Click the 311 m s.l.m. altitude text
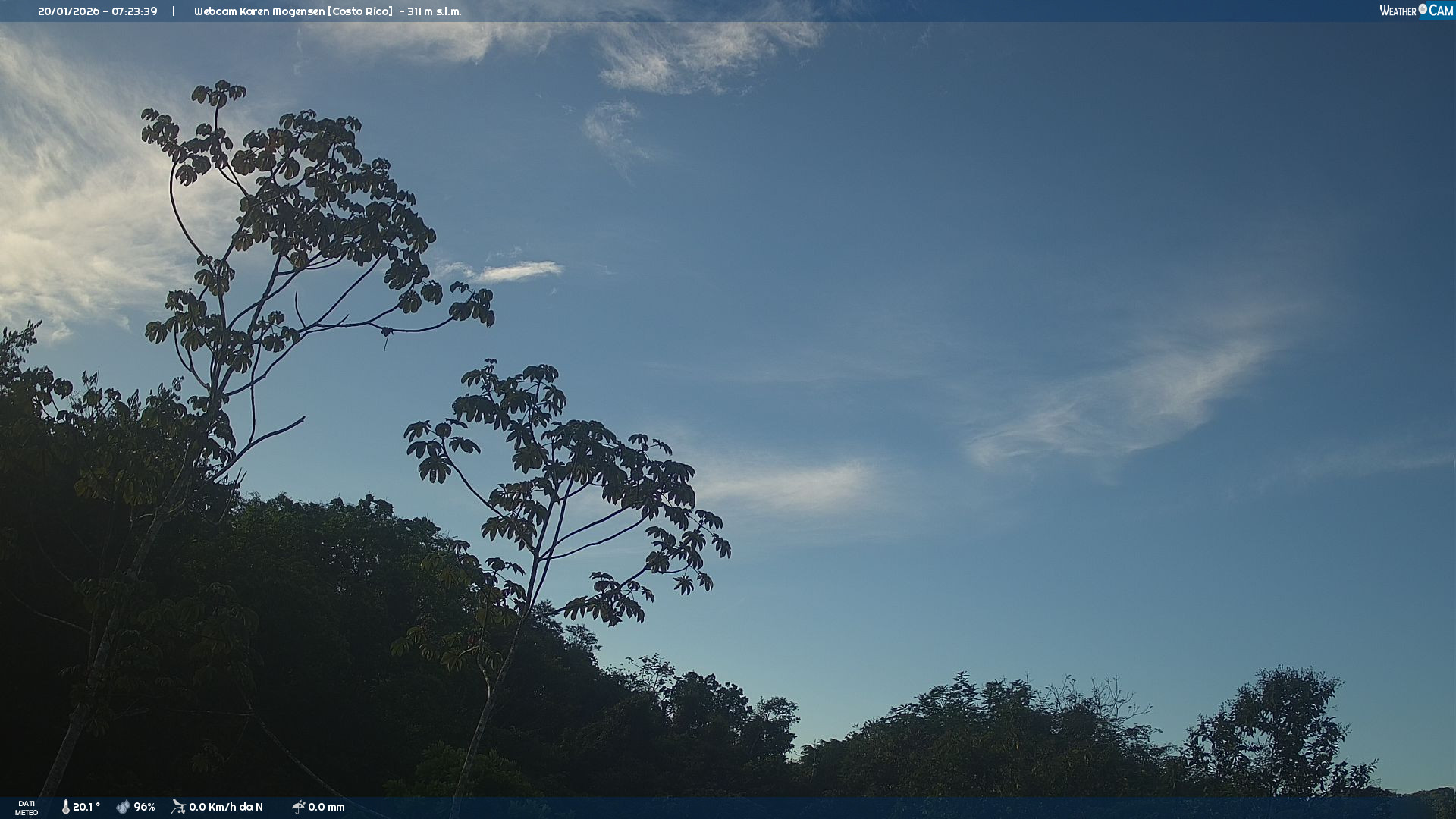 (x=434, y=11)
